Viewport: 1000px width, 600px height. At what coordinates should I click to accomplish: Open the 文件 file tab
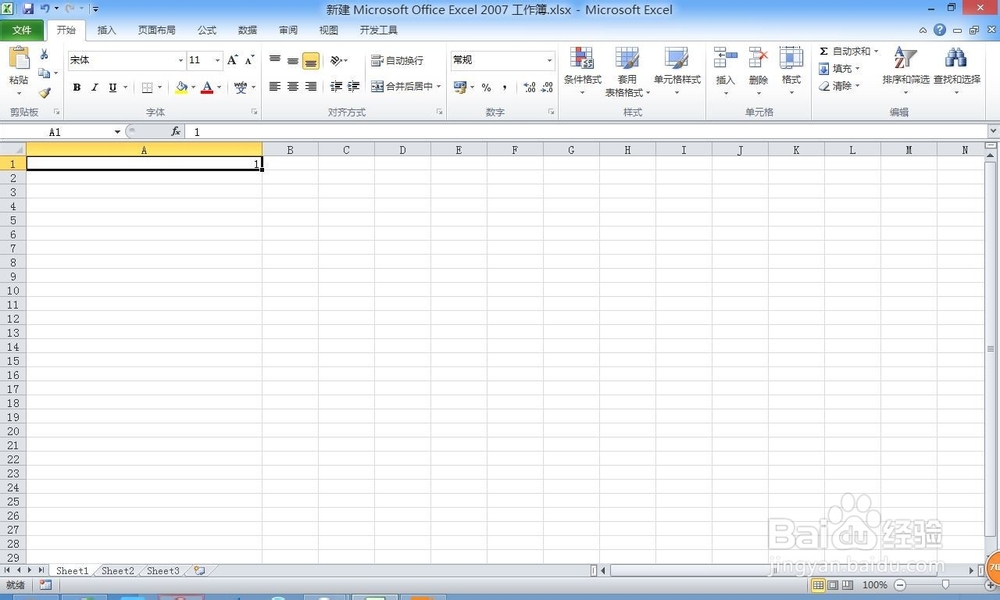coord(22,30)
